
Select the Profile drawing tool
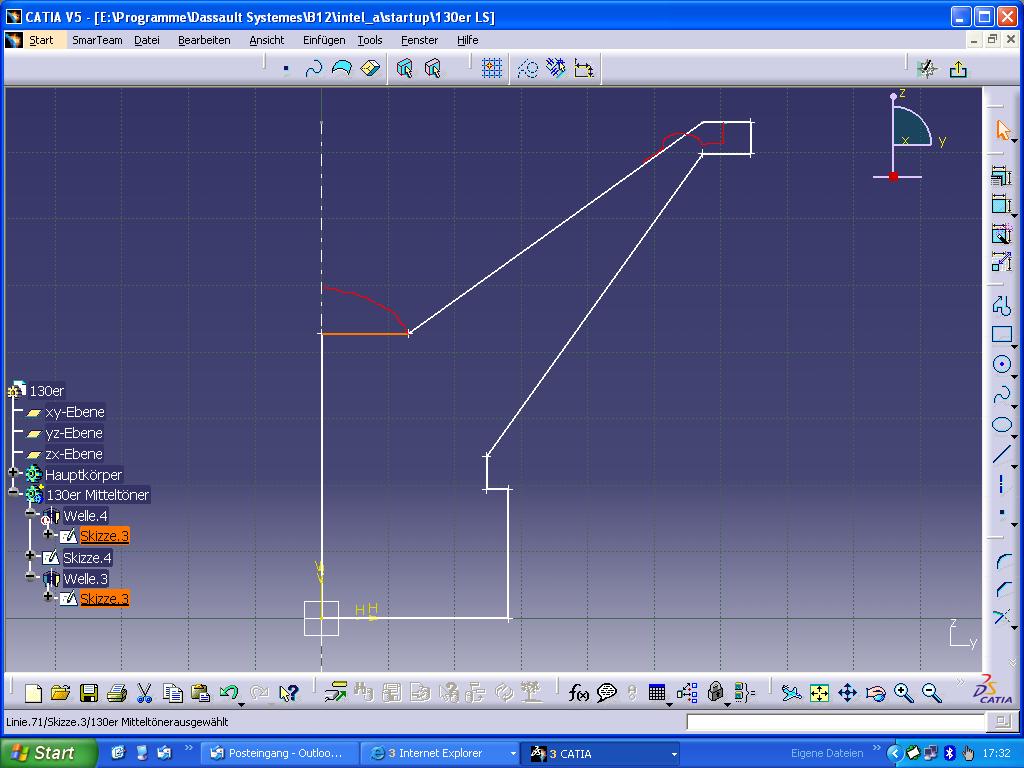point(1001,306)
